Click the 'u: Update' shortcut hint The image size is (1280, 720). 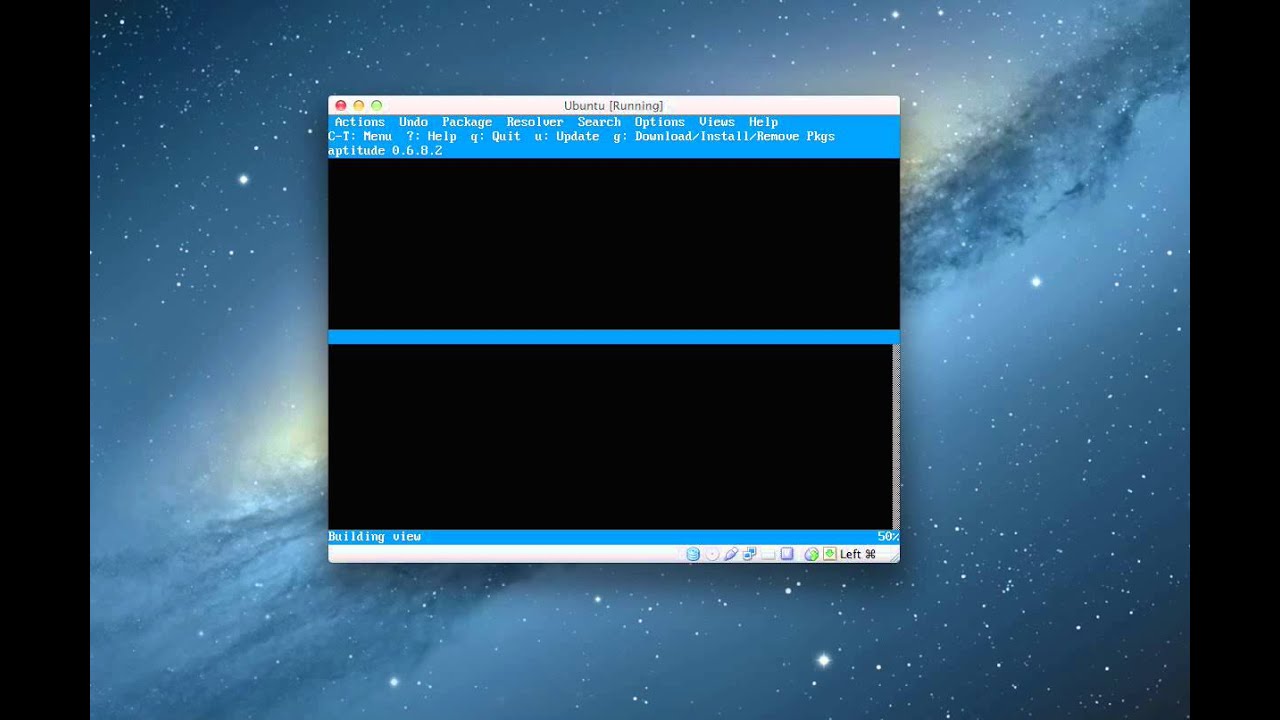(x=567, y=136)
